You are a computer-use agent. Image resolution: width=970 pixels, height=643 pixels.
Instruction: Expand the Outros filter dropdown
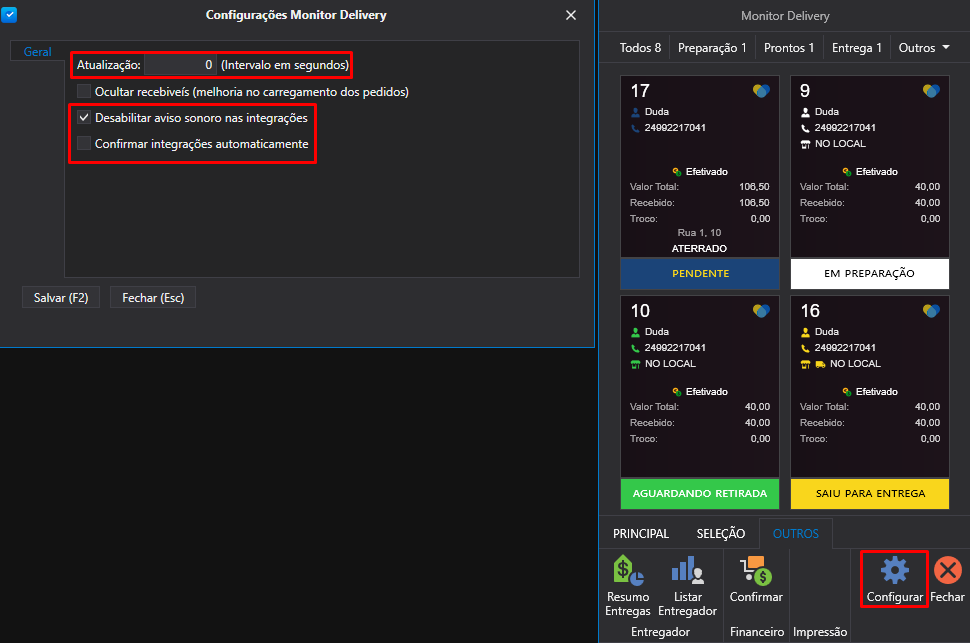924,48
